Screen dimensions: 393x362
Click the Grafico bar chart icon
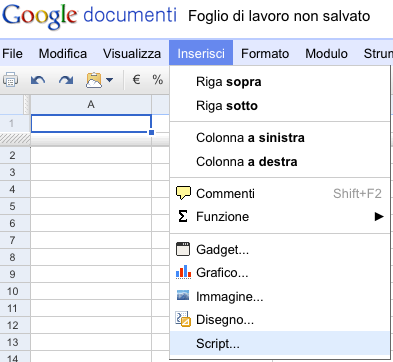tap(183, 272)
